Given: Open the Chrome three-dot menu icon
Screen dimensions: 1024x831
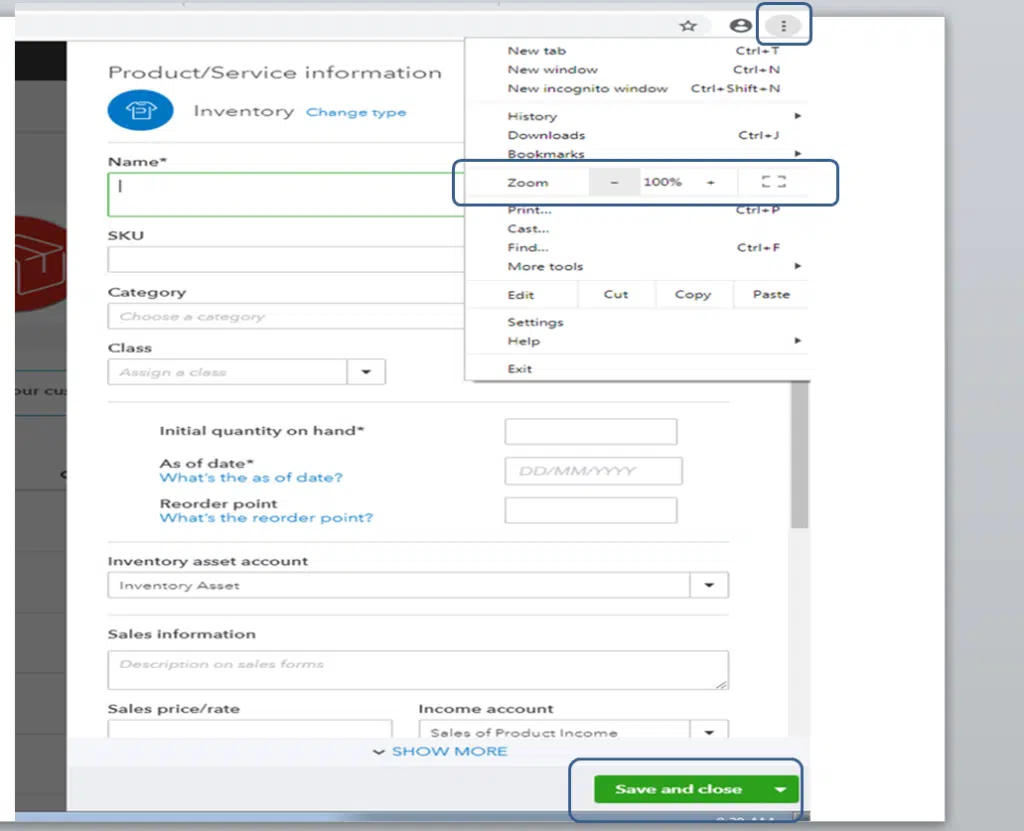Looking at the screenshot, I should [783, 25].
